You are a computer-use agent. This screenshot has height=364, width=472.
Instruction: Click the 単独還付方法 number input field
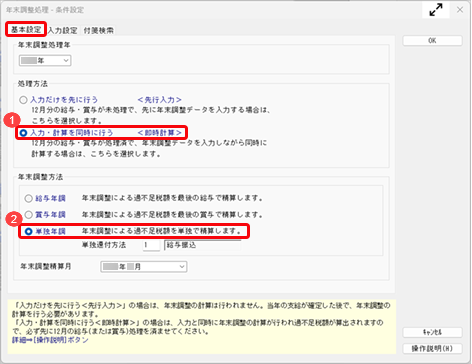coord(151,245)
